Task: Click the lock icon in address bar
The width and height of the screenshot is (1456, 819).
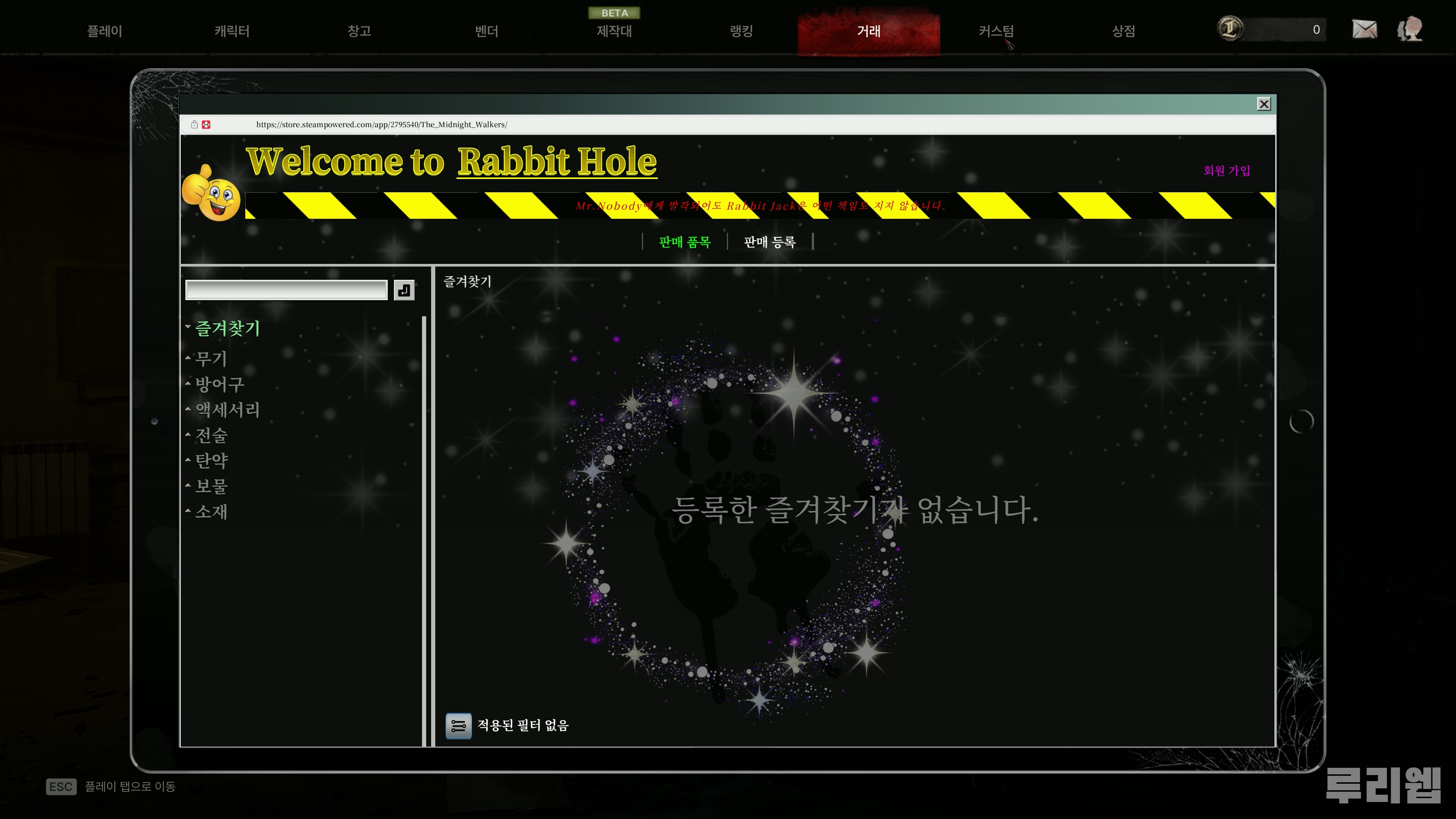Action: pos(194,124)
